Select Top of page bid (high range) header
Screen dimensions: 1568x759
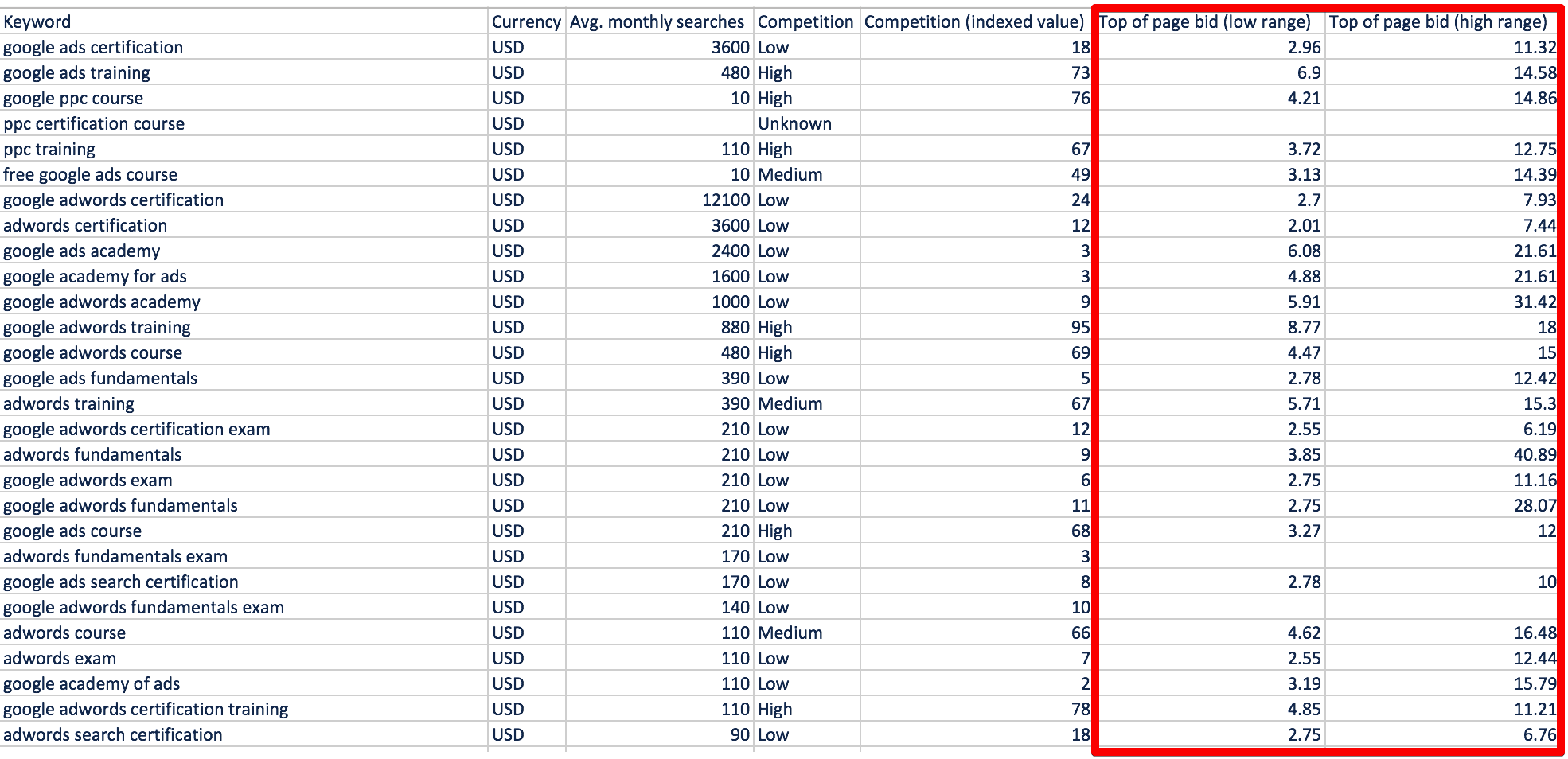tap(1441, 21)
